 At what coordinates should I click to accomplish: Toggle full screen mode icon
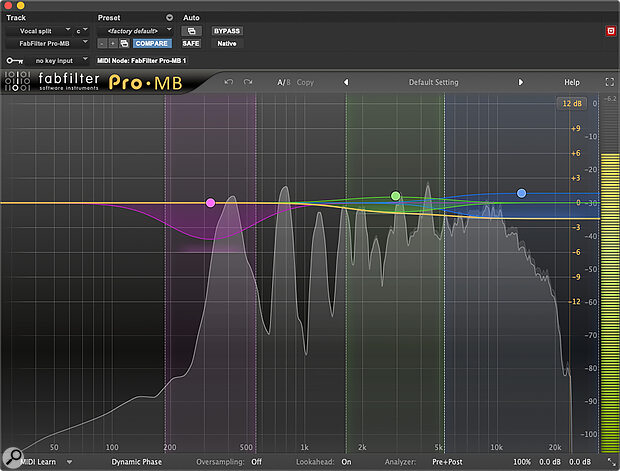[610, 82]
